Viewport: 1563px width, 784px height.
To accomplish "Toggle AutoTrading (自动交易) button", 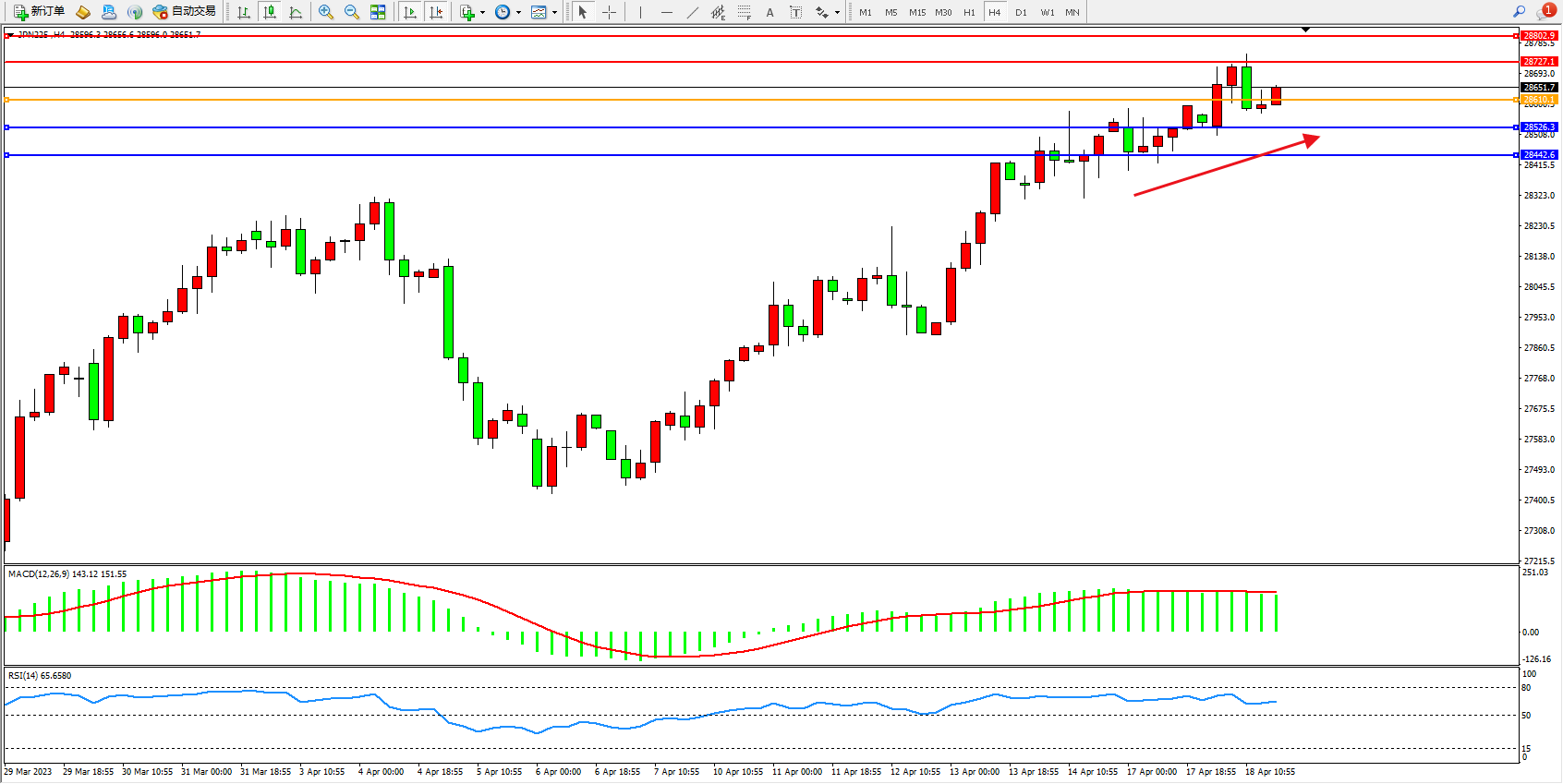I will [185, 12].
